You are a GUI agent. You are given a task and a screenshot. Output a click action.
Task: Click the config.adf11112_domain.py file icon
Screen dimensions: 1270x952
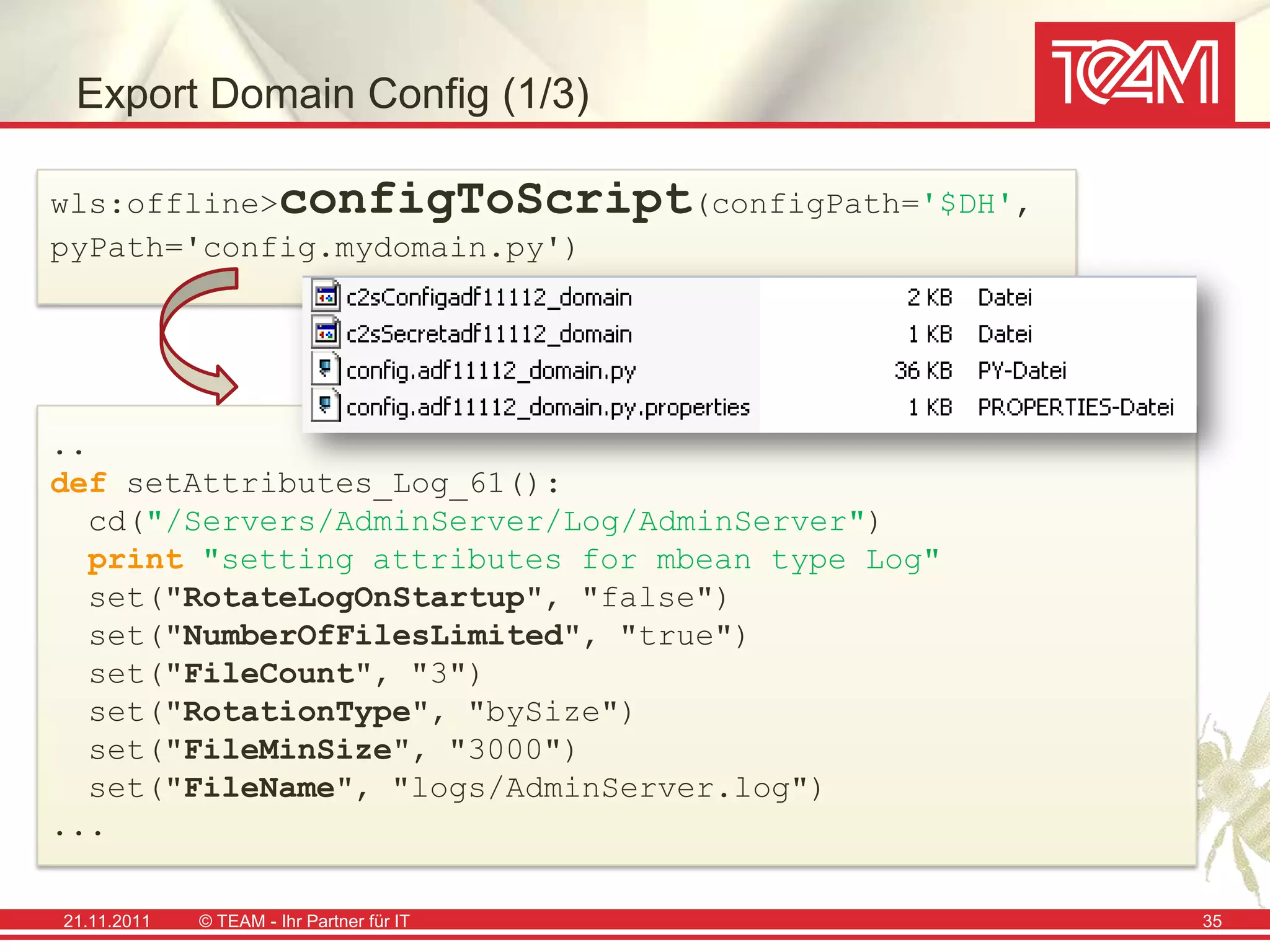tap(326, 369)
